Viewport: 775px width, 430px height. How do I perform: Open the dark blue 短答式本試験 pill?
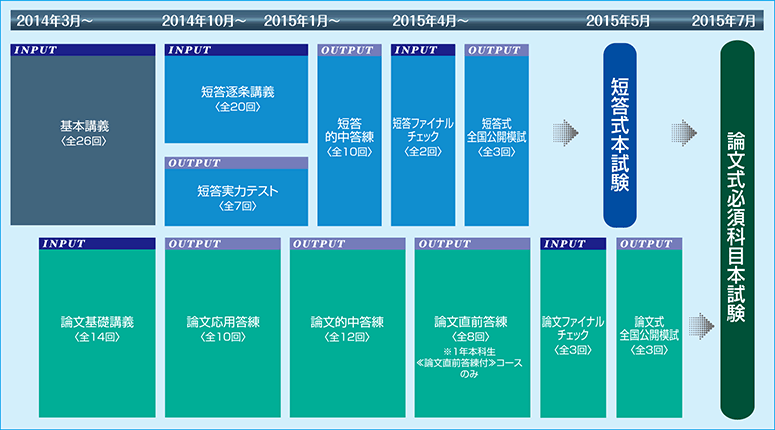620,132
